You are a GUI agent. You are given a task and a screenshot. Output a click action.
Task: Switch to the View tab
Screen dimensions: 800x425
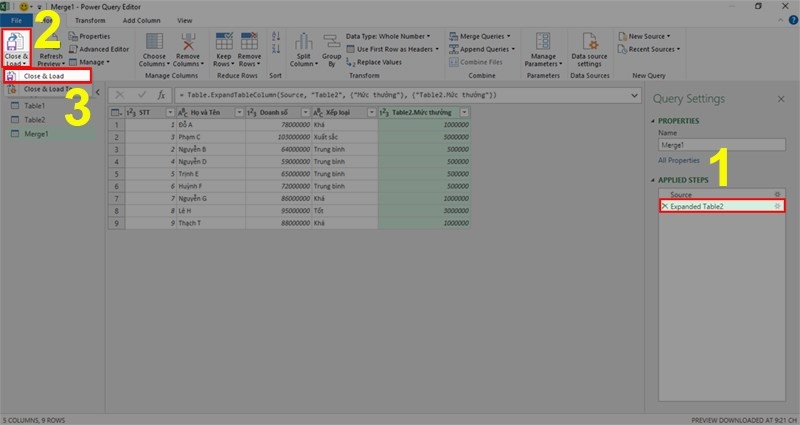185,20
